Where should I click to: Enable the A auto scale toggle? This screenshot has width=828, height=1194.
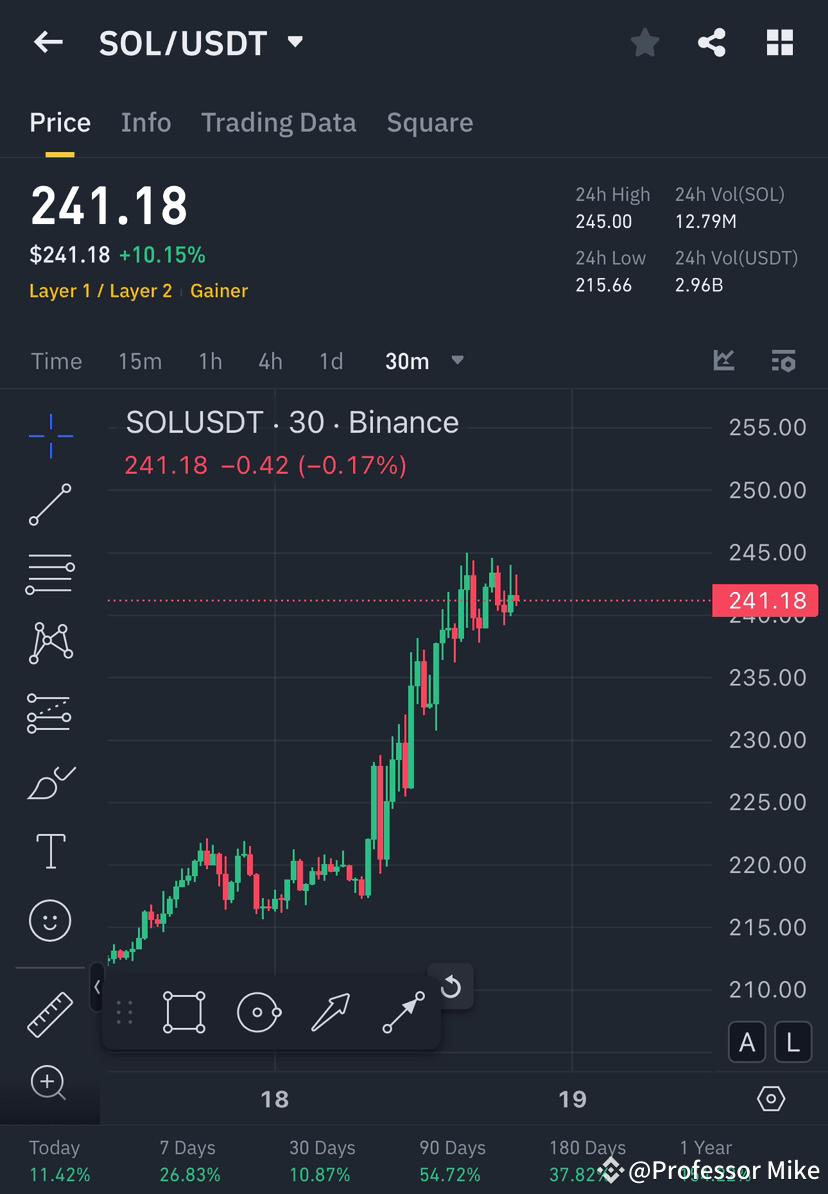747,1042
